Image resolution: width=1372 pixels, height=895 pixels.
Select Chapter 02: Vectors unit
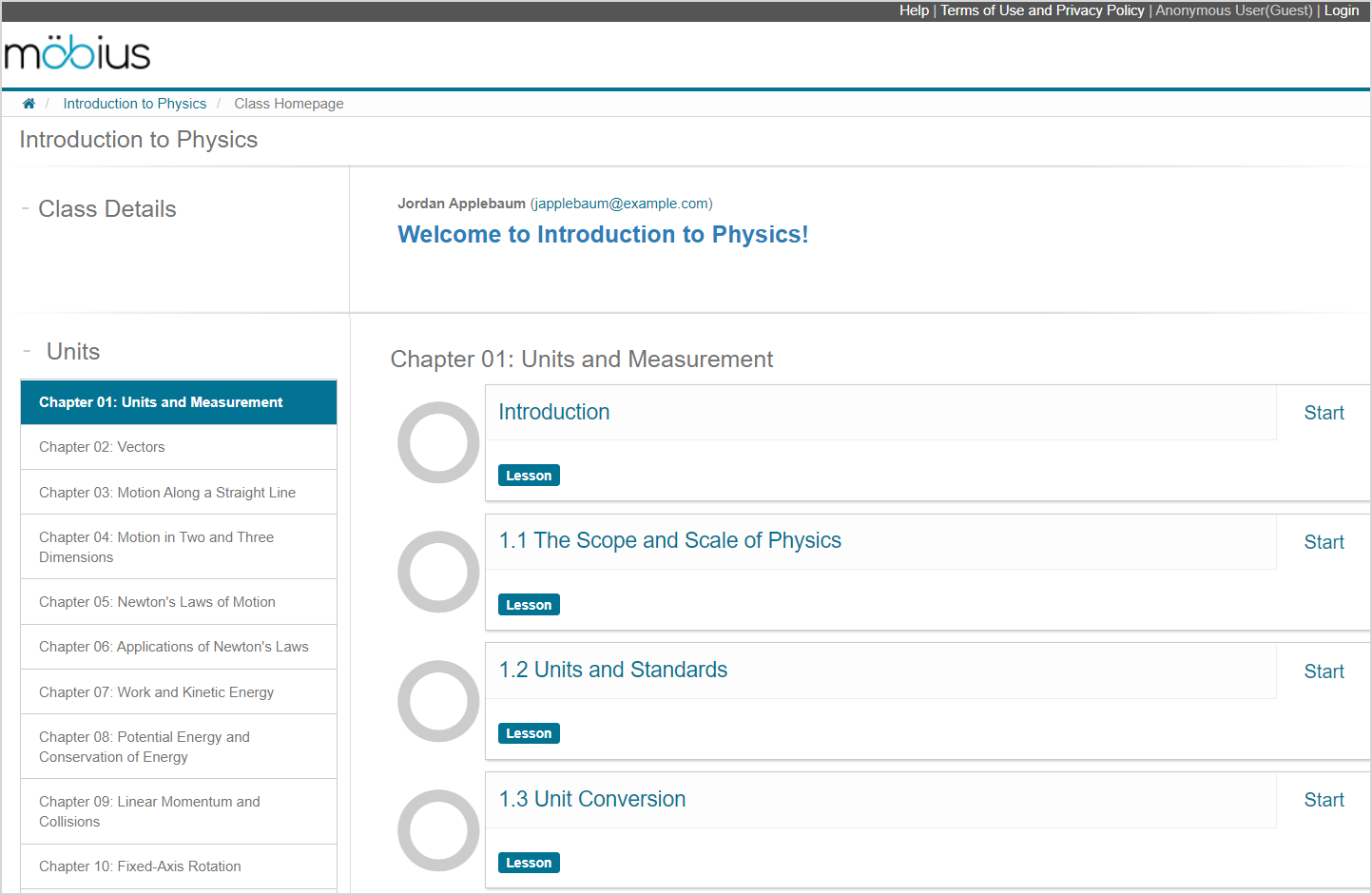(102, 447)
